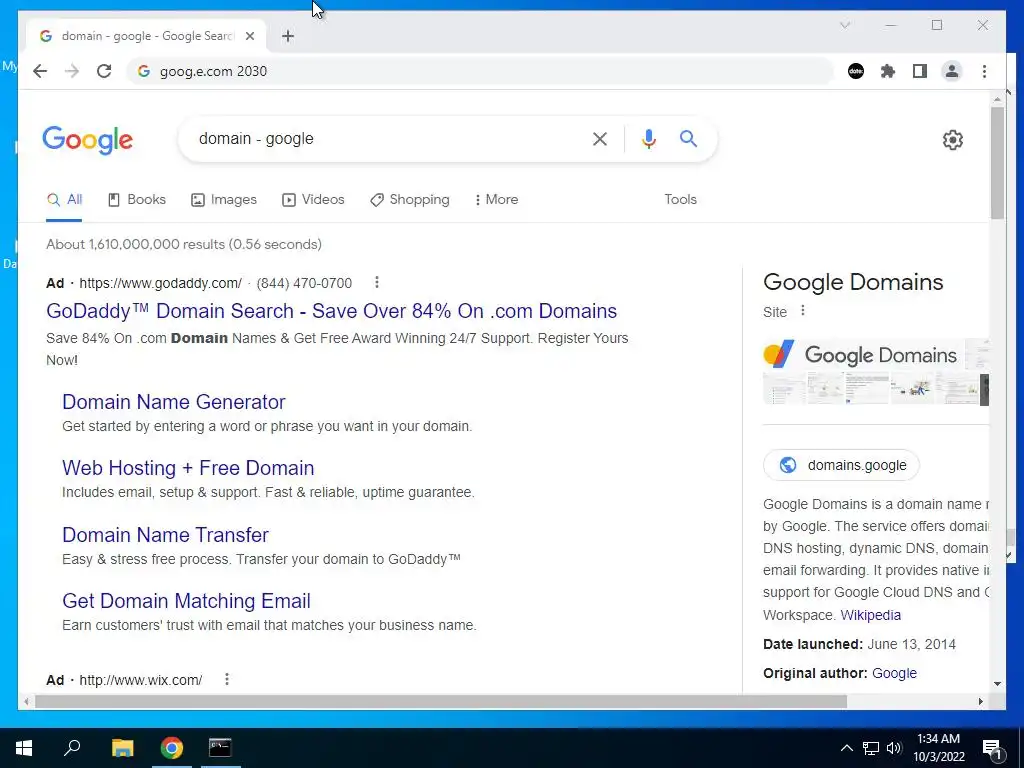1024x768 pixels.
Task: Open the taskbar search magnifier
Action: [72, 748]
